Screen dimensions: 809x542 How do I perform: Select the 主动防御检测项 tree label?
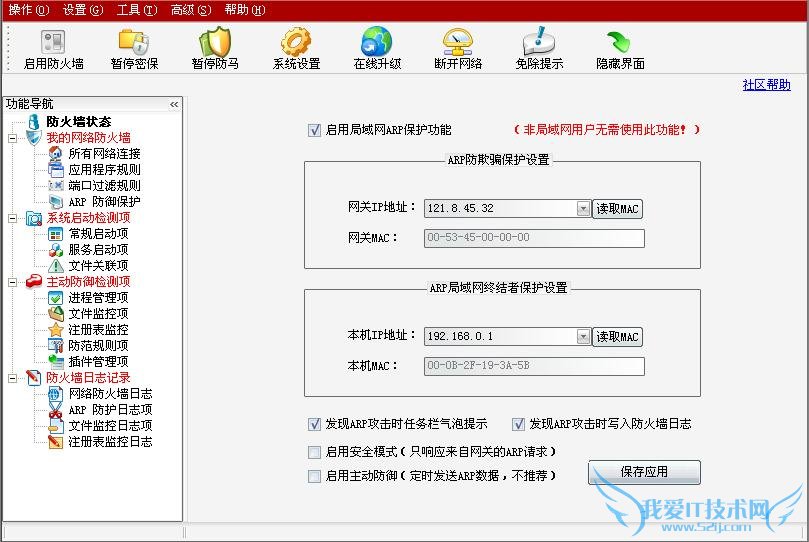coord(88,282)
